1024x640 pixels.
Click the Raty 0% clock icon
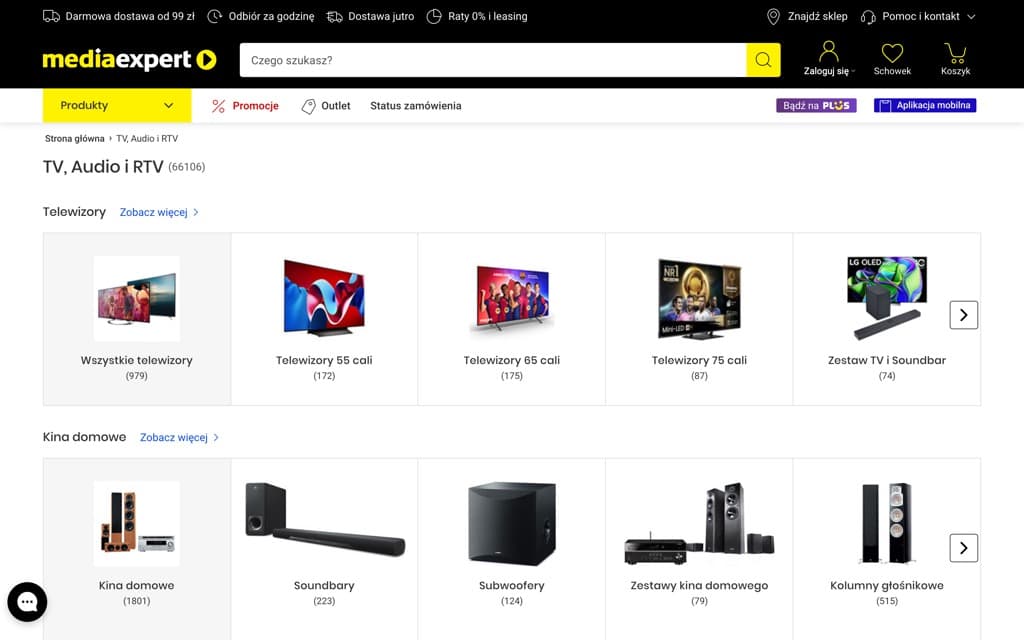[433, 16]
